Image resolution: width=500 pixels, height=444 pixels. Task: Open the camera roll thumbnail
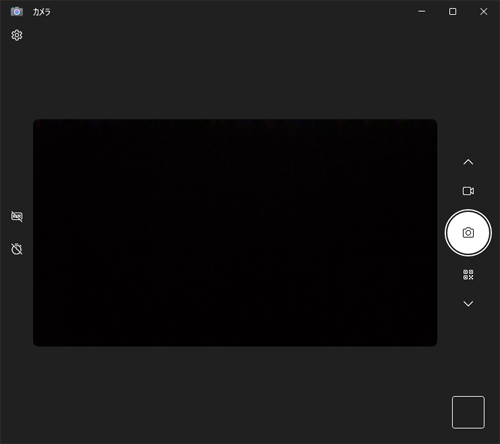[468, 412]
